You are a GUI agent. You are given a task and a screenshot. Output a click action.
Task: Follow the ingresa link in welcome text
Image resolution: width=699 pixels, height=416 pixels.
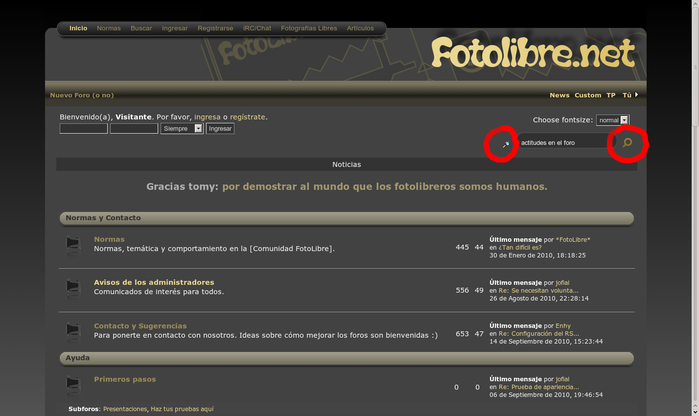(x=207, y=117)
